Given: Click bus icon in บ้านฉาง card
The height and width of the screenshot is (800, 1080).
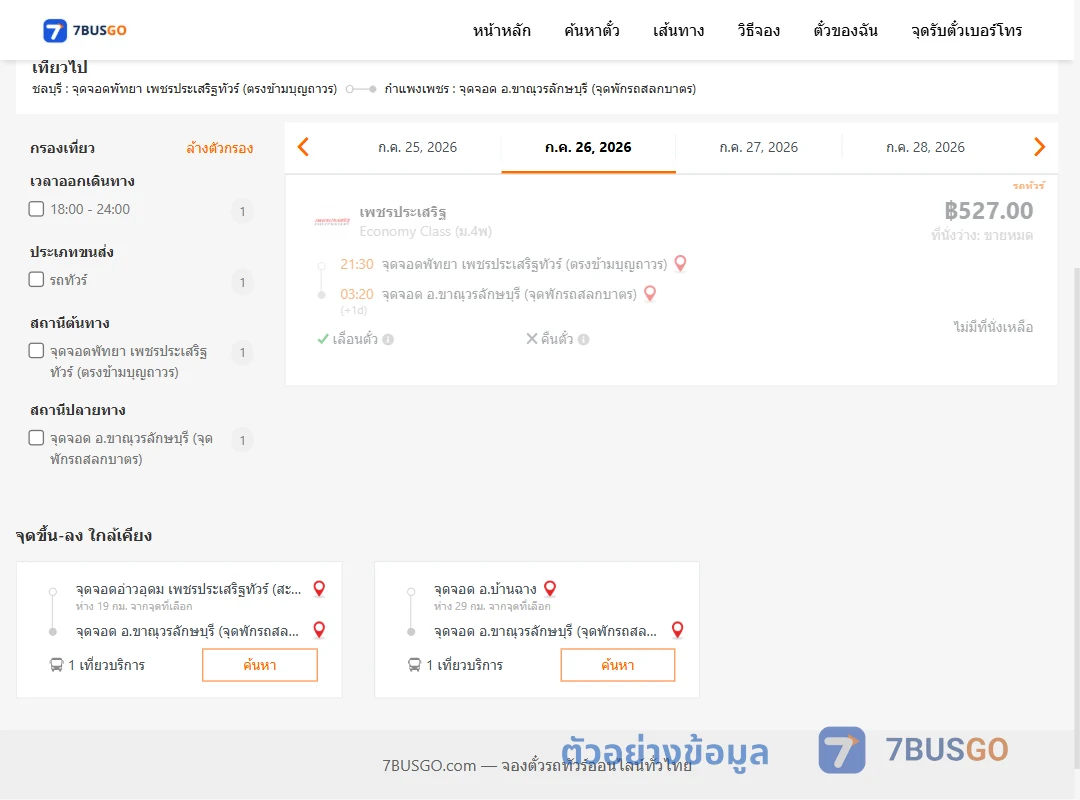Looking at the screenshot, I should coord(414,665).
